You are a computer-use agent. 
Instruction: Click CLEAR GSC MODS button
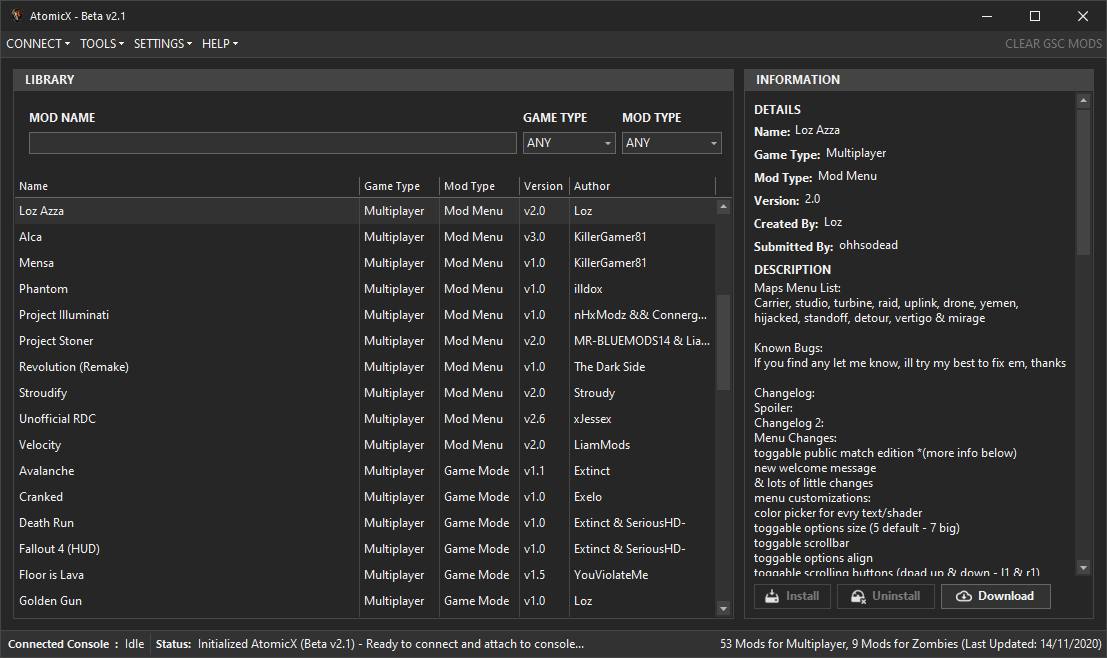pyautogui.click(x=1053, y=44)
